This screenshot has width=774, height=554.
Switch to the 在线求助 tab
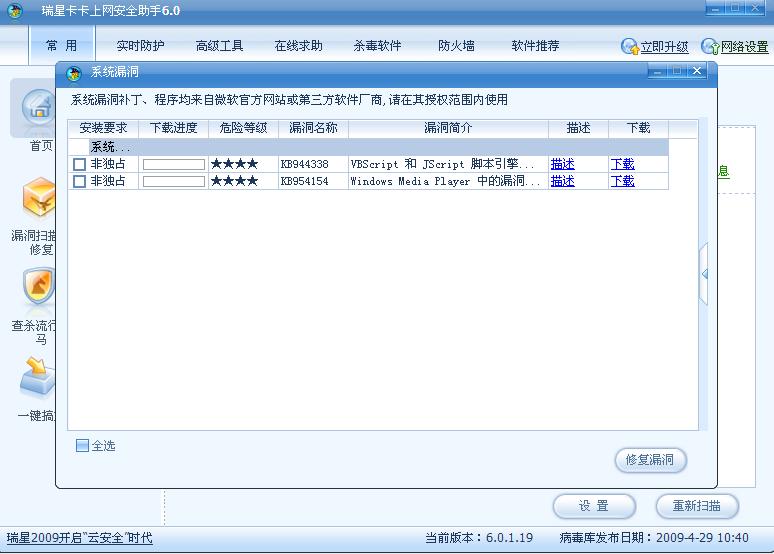[x=298, y=46]
